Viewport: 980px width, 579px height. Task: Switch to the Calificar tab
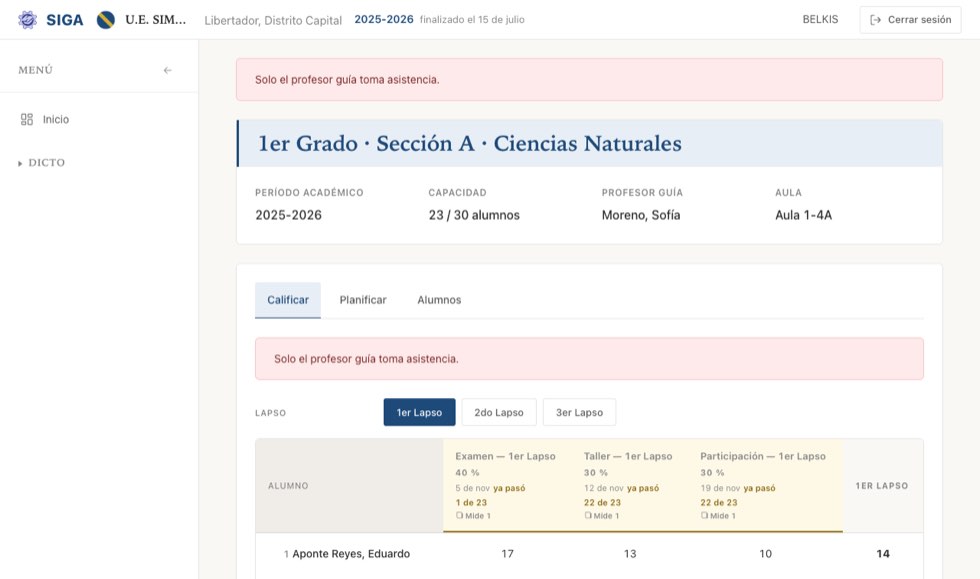pyautogui.click(x=288, y=300)
